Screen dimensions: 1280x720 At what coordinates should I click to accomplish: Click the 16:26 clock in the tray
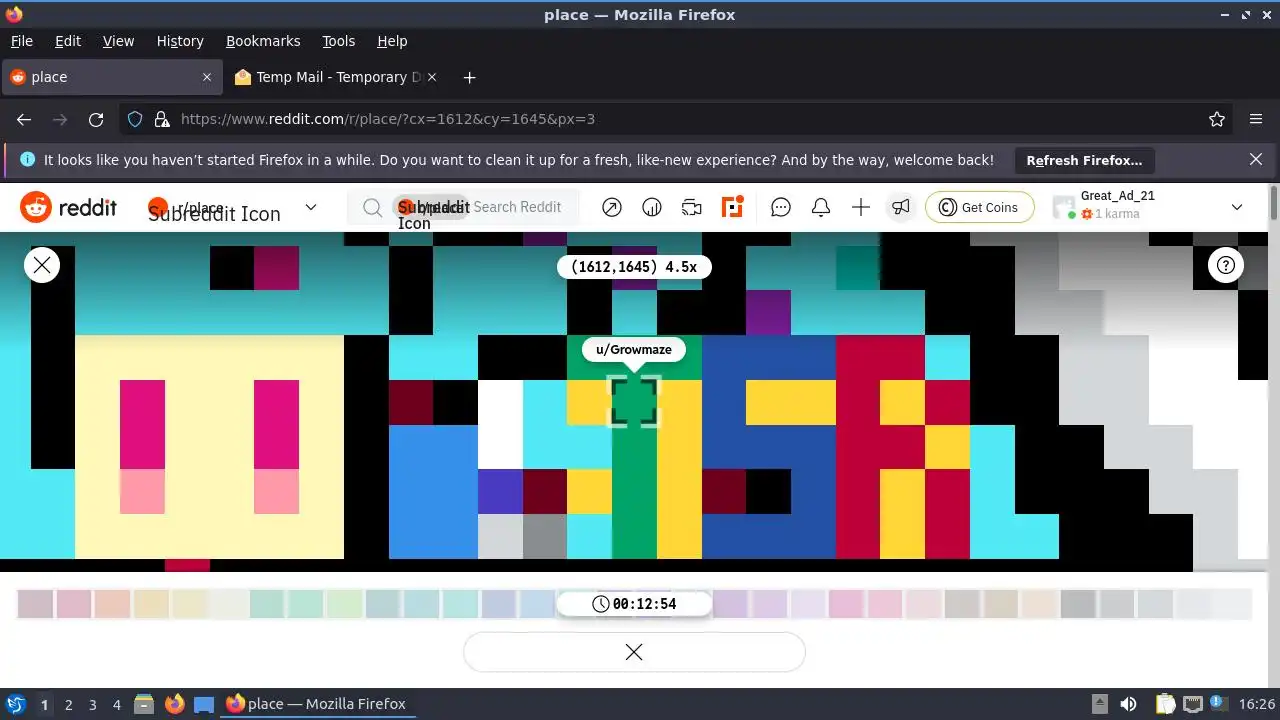(1257, 704)
